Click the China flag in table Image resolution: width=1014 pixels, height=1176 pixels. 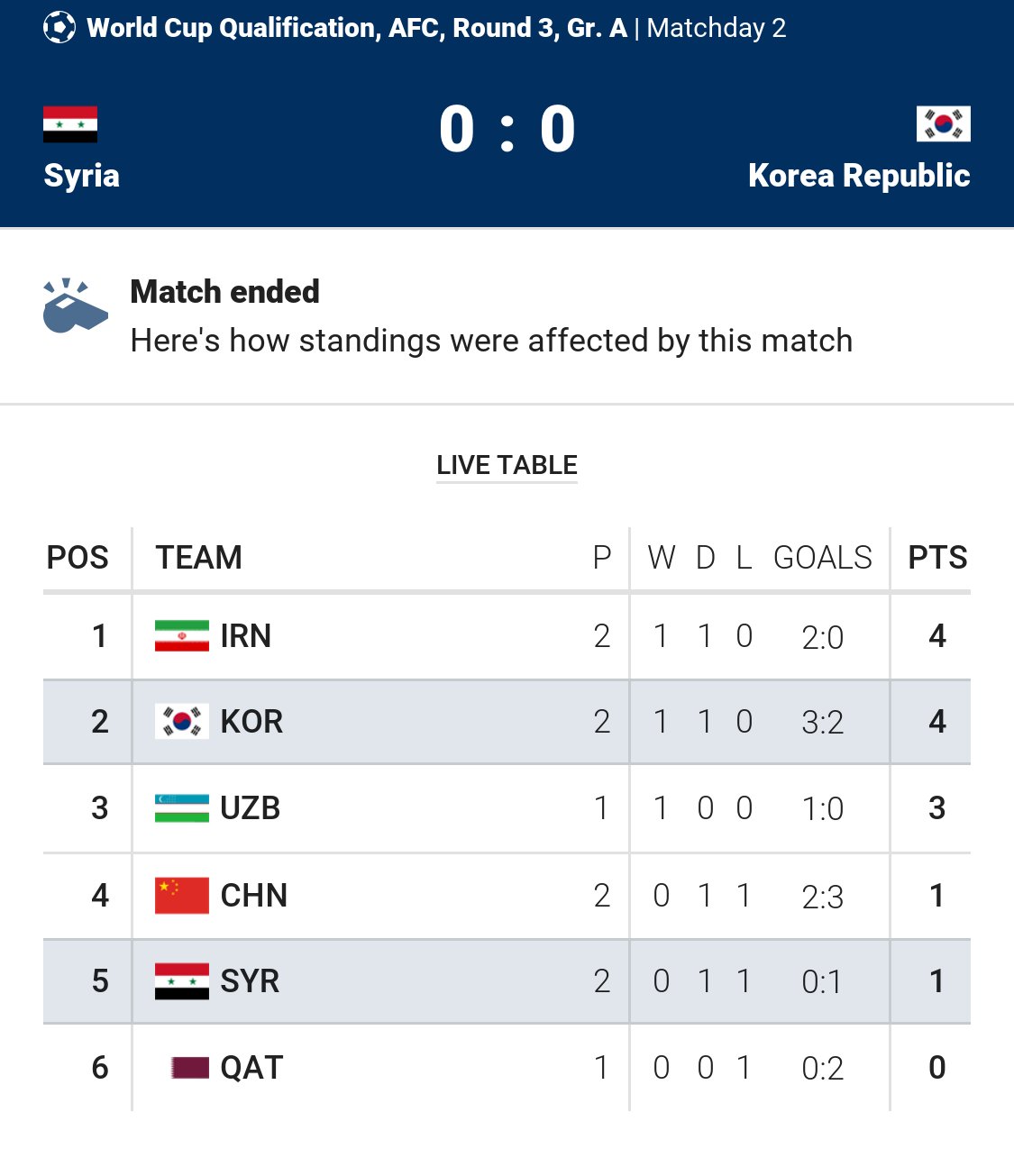(x=182, y=896)
